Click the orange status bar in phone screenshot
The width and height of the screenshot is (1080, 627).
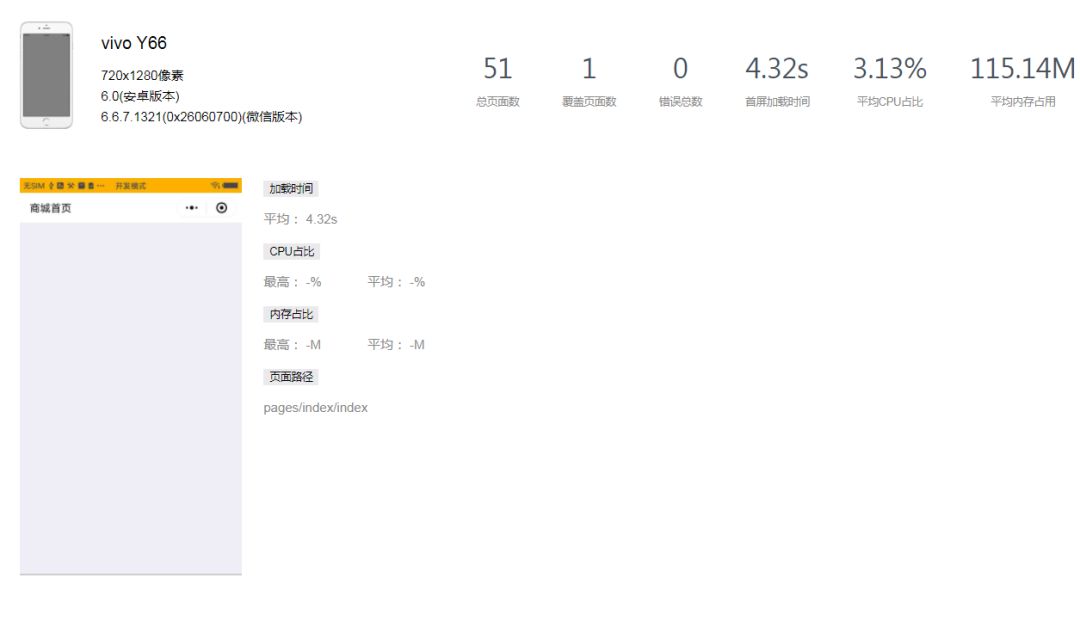tap(131, 185)
